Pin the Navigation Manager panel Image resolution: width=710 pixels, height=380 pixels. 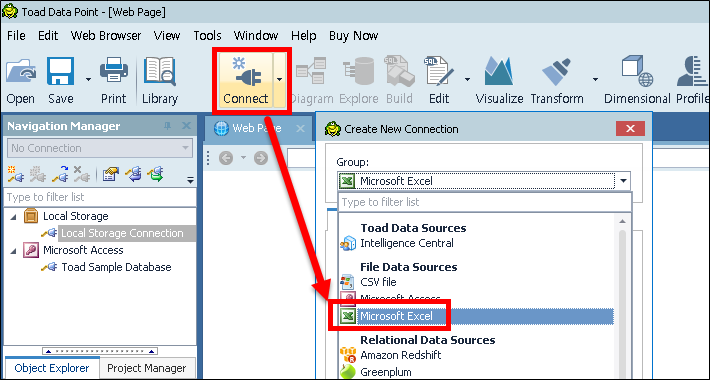click(168, 126)
